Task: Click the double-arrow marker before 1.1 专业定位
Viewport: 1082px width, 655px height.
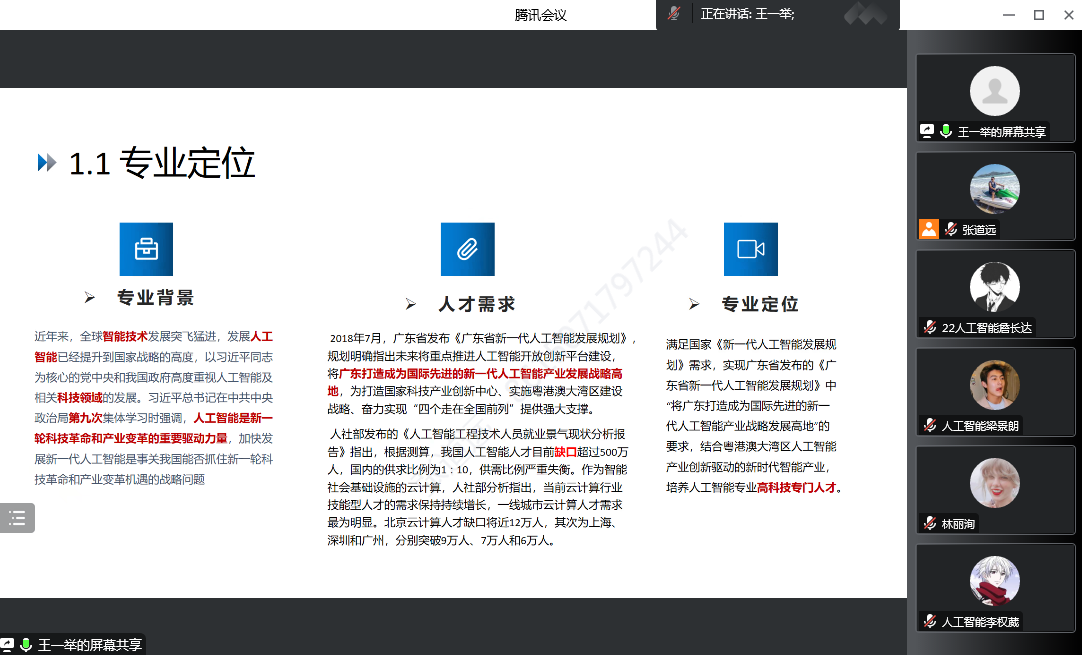Action: [x=47, y=163]
